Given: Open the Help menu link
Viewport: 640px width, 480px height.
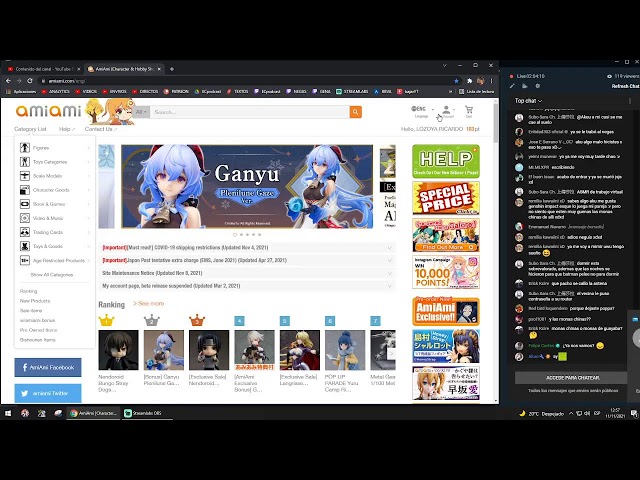Looking at the screenshot, I should (67, 129).
